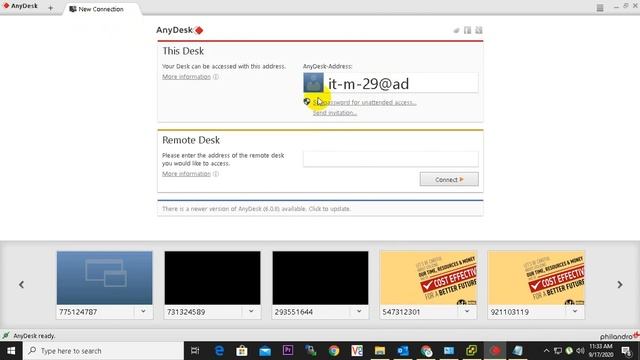
Task: Open Task View from the taskbar
Action: coord(195,351)
